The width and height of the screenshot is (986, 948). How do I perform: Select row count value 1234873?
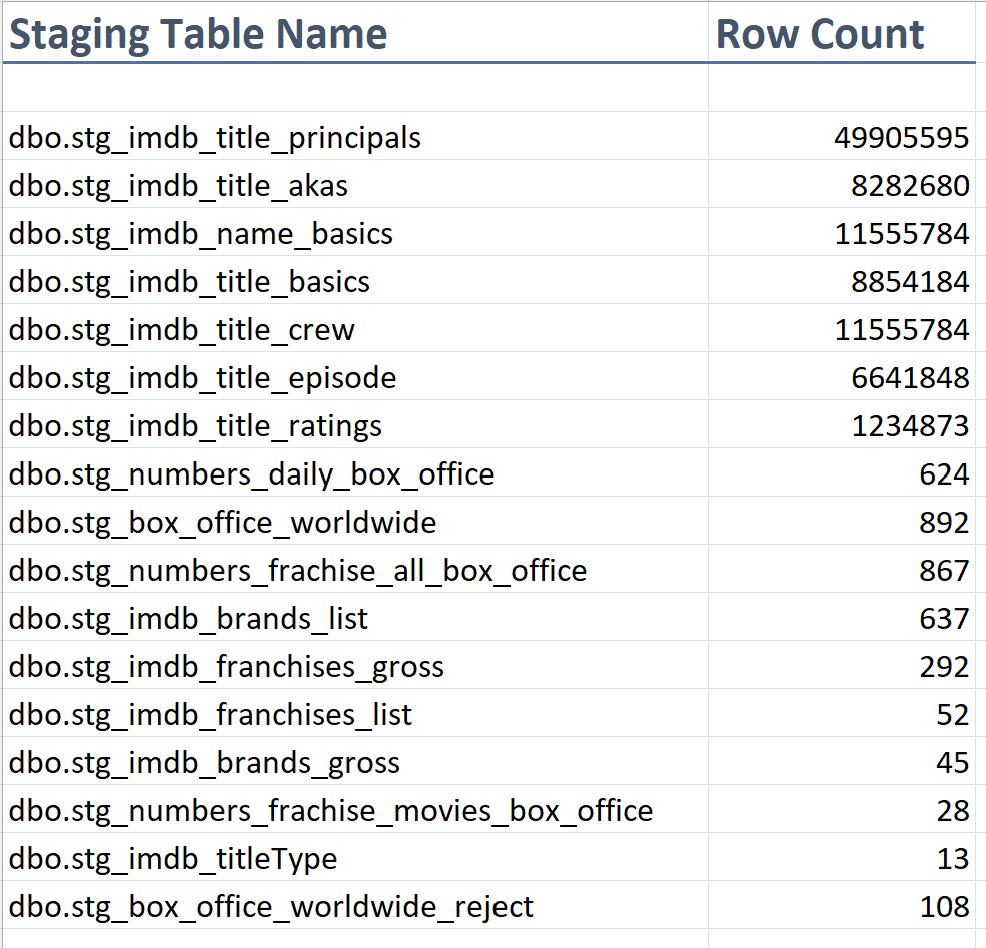coord(842,424)
